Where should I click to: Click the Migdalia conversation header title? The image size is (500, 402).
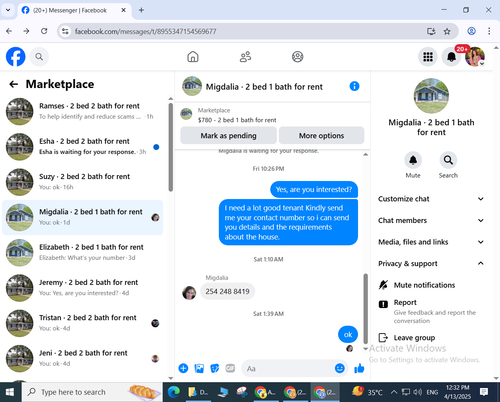[x=264, y=87]
